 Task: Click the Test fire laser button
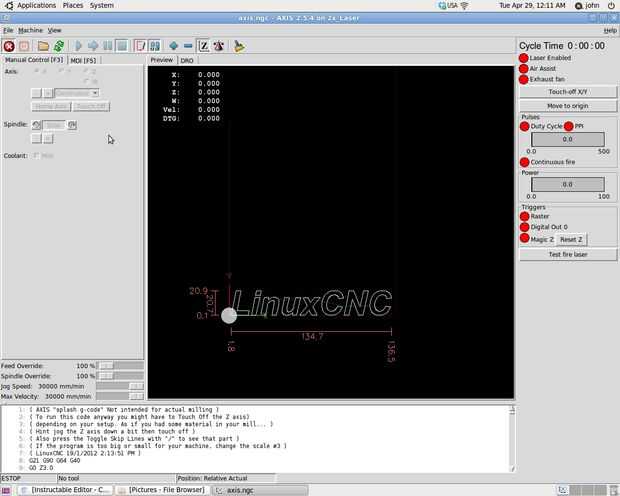point(567,254)
